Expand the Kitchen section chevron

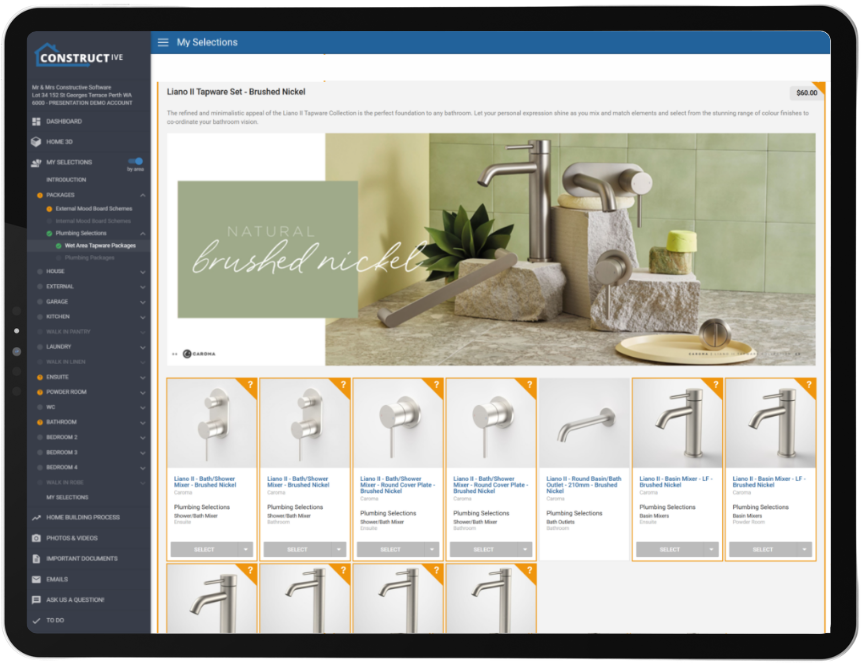coord(143,316)
